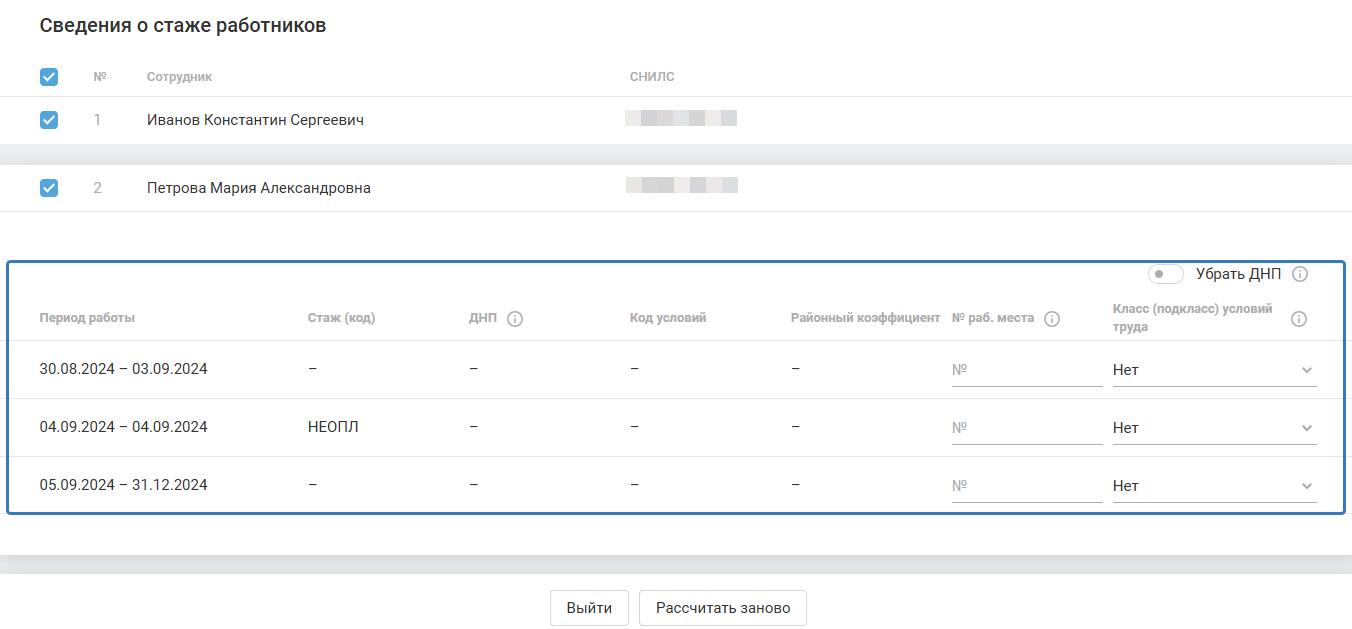Open class dropdown for period 05.09.2024 – 31.12.2024
The height and width of the screenshot is (629, 1352).
pos(1214,486)
